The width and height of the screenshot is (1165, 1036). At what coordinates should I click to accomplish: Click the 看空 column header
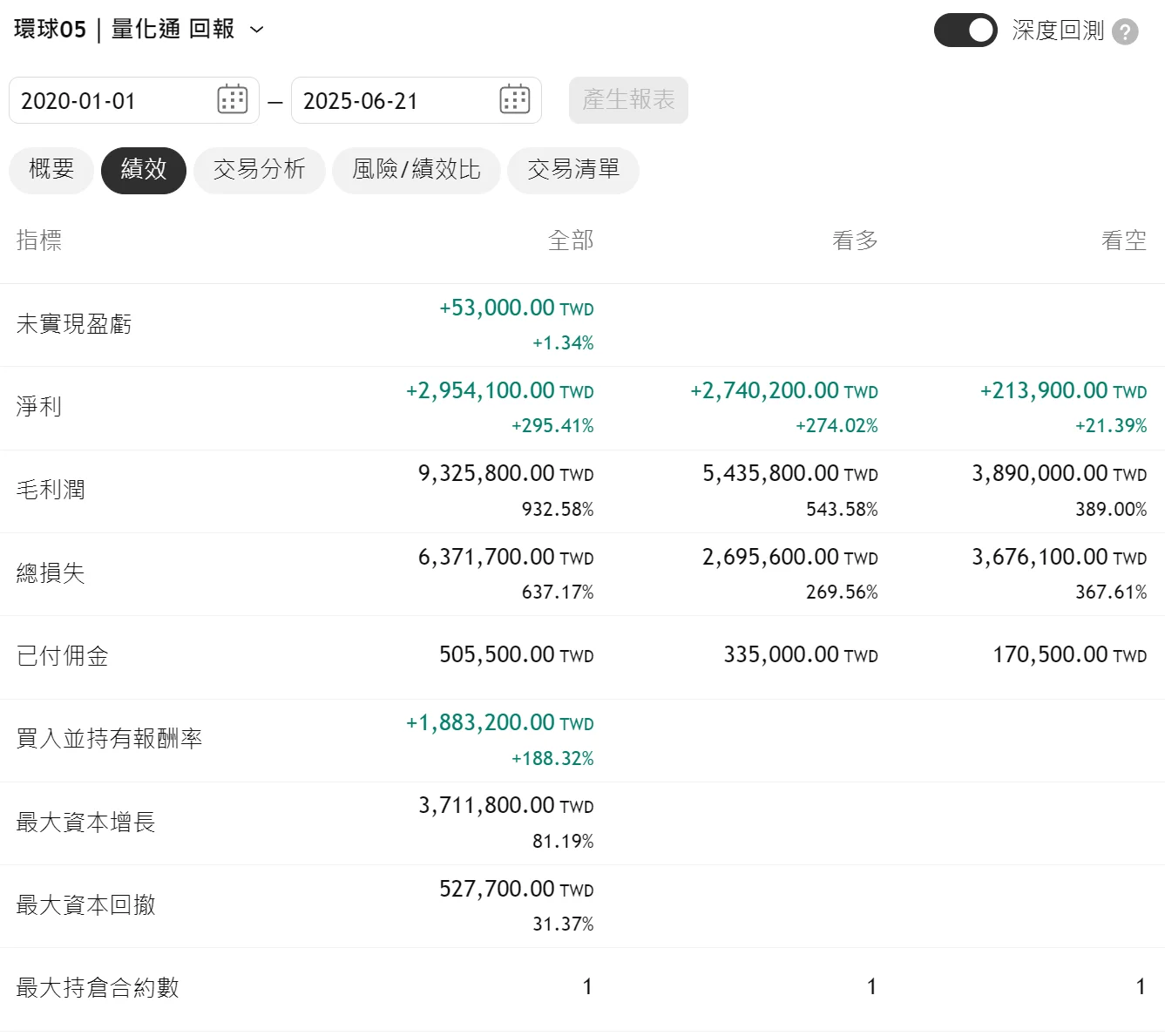click(1123, 240)
